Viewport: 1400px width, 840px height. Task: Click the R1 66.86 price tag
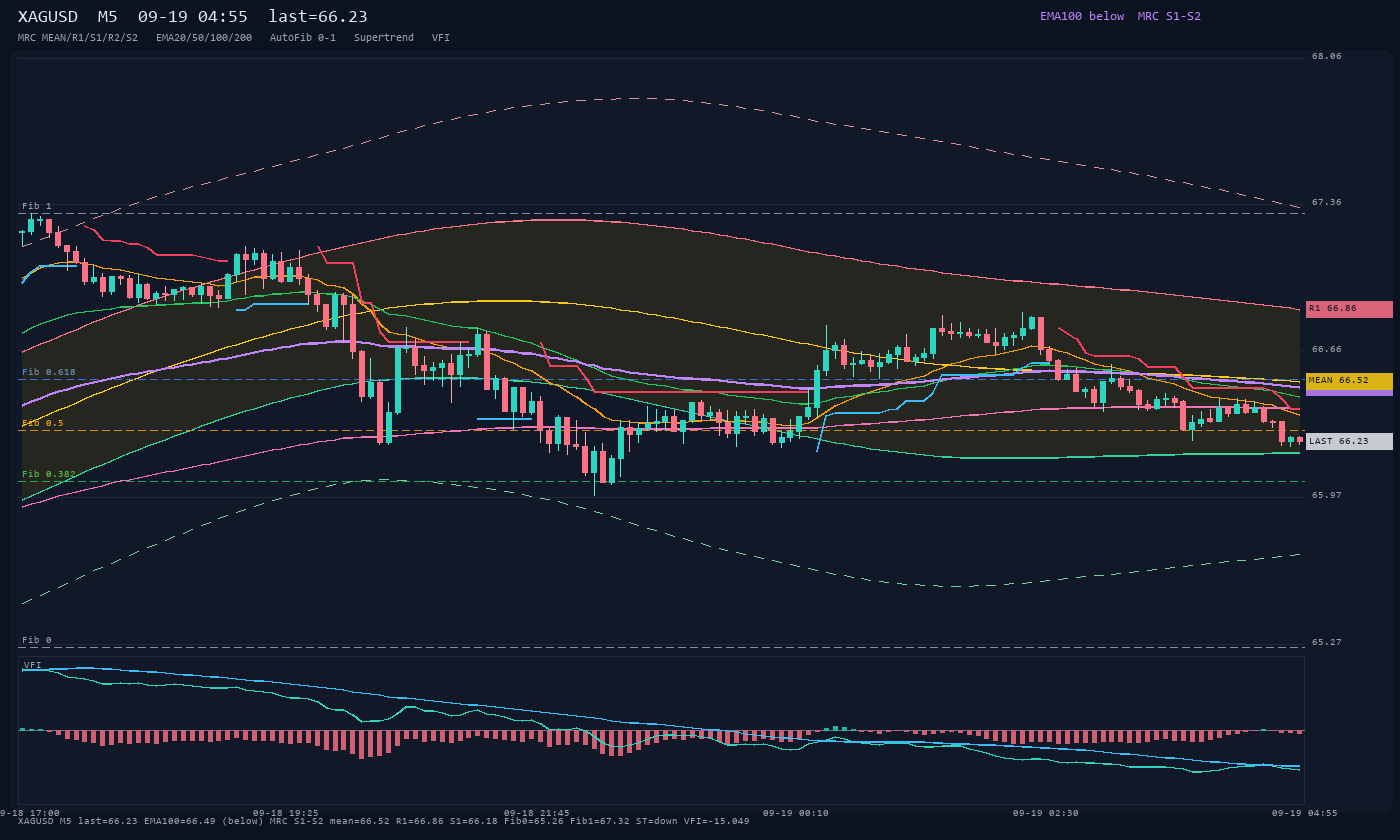coord(1349,309)
